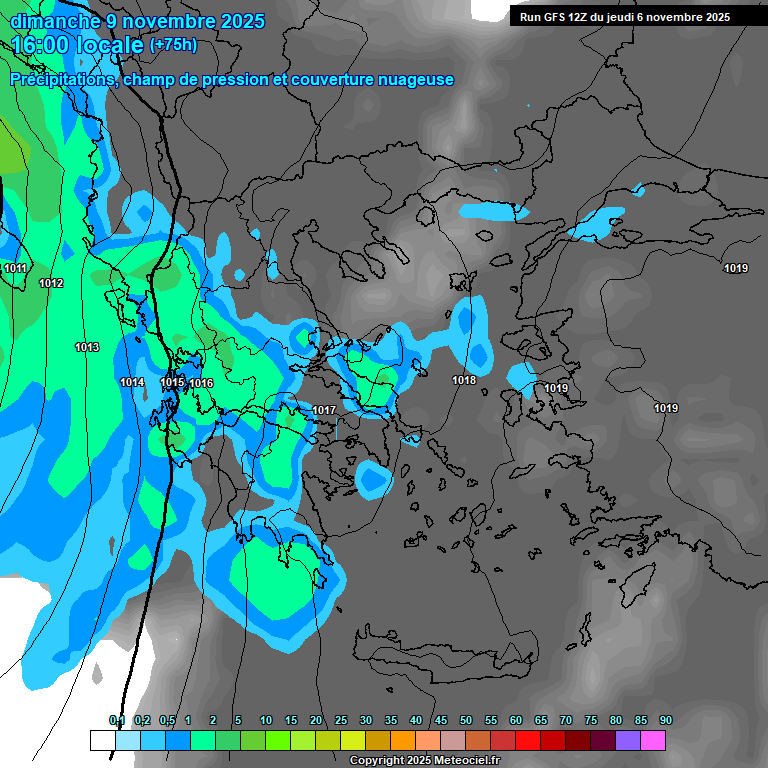Image resolution: width=768 pixels, height=768 pixels.
Task: Select the yellow legend swatch under 30
Action: [353, 740]
